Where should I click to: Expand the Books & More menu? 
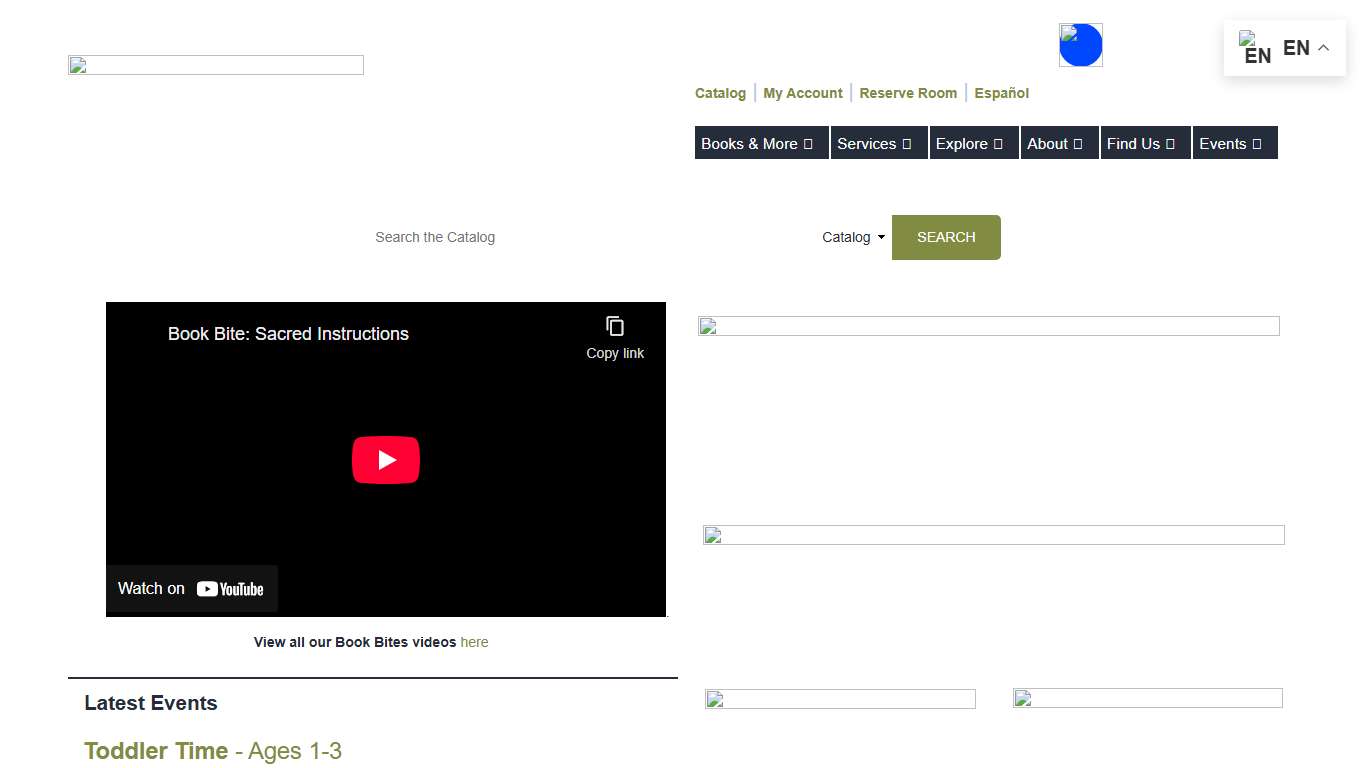coord(760,143)
